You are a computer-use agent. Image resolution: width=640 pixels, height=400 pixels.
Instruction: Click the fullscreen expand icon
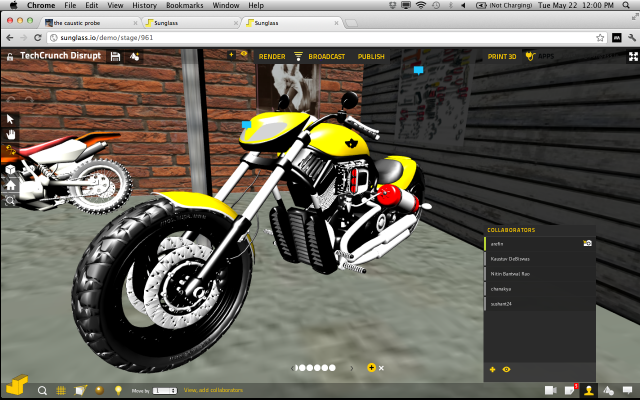633,56
